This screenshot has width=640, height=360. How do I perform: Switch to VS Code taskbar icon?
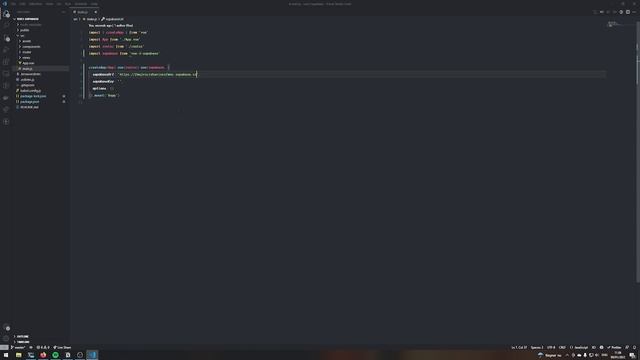[92, 356]
